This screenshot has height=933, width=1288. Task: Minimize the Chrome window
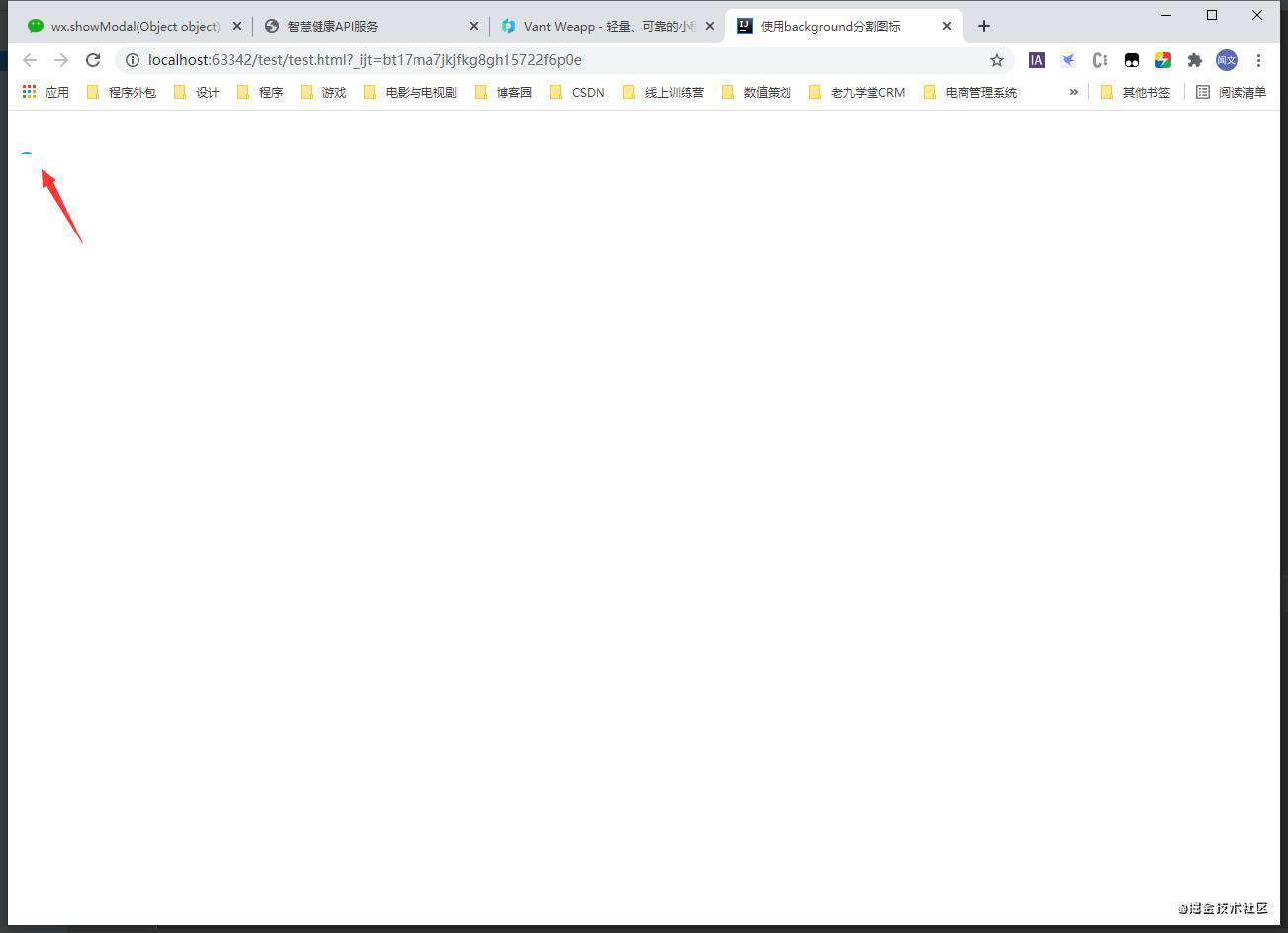[x=1166, y=15]
